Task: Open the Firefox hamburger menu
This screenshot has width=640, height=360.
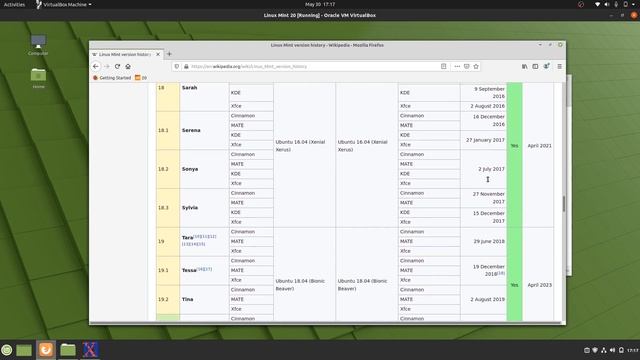Action: [560, 66]
